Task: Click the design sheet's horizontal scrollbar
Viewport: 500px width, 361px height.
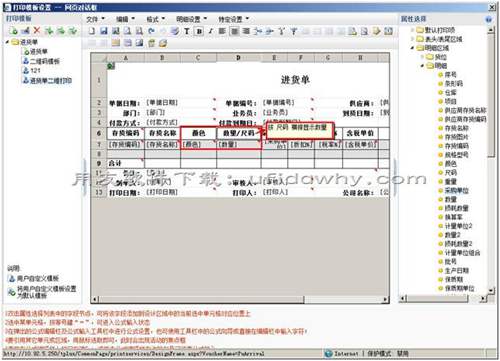Action: pos(240,299)
